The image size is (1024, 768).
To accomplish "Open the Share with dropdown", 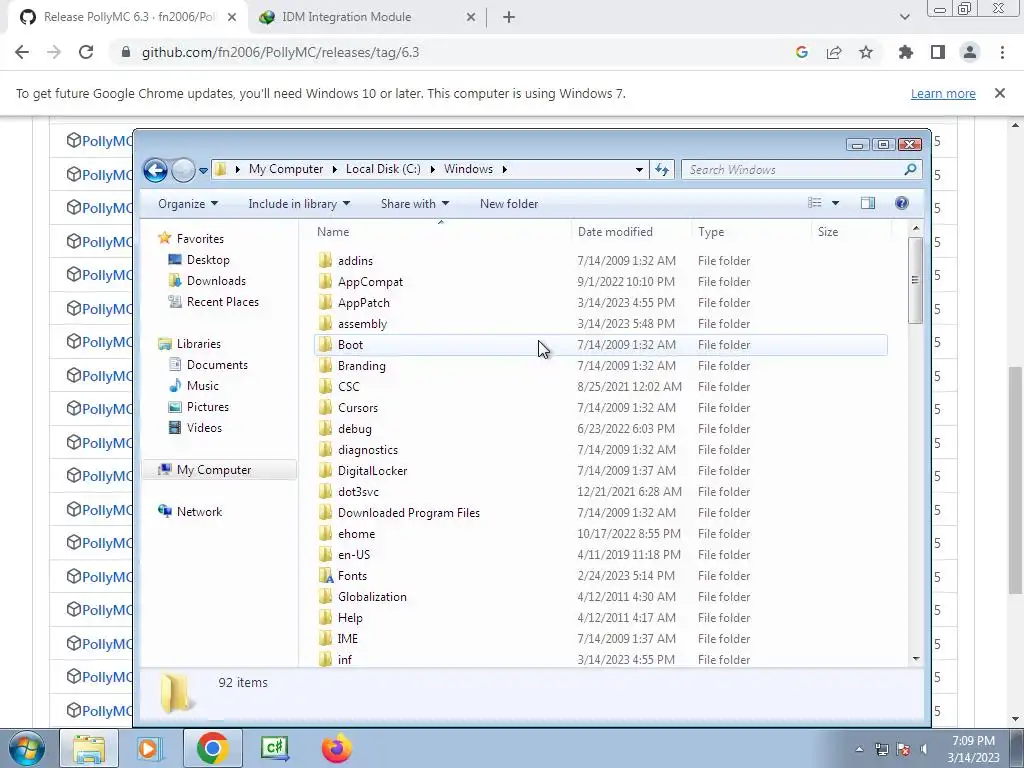I will [415, 204].
